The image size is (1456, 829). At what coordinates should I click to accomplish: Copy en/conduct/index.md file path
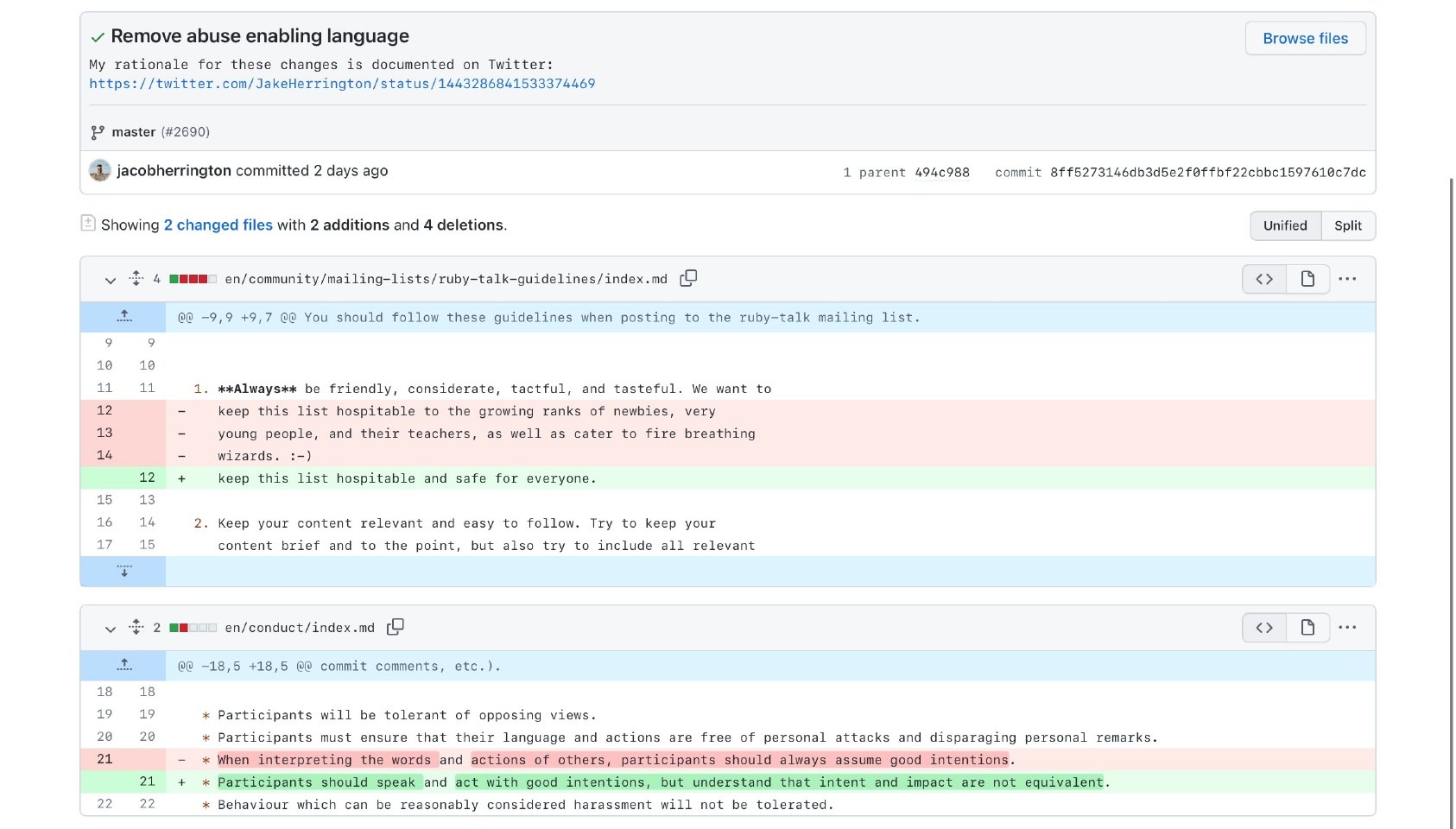[x=396, y=627]
